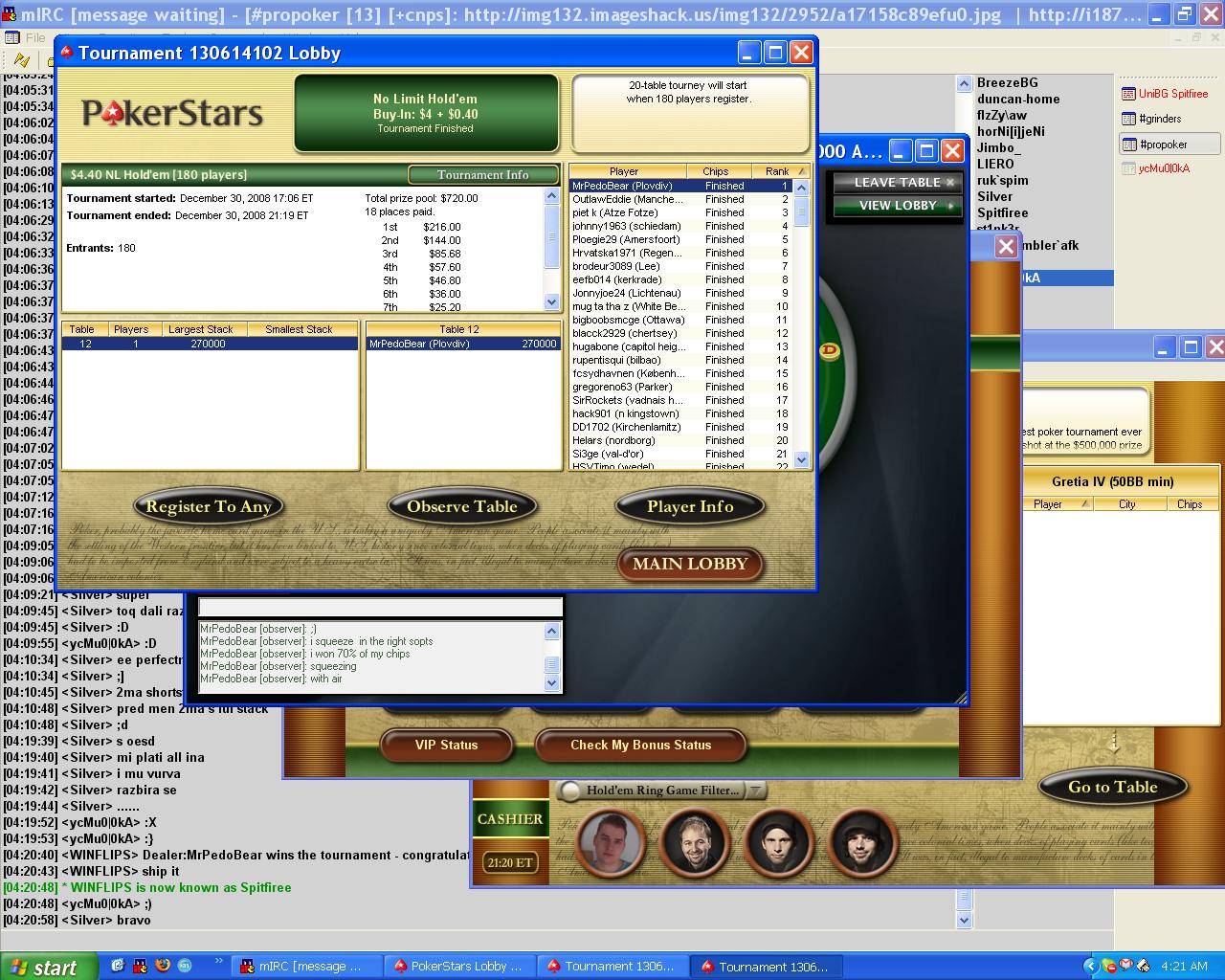Launch mIRC from the quick launch bar
The image size is (1225, 980).
[x=140, y=966]
